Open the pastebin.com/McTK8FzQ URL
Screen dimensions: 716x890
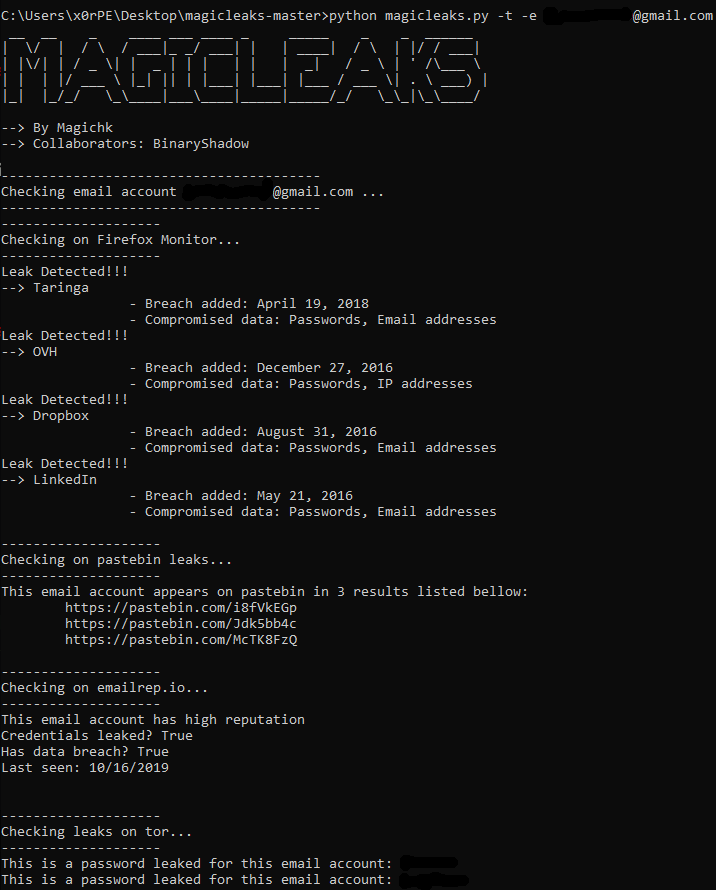coord(181,640)
